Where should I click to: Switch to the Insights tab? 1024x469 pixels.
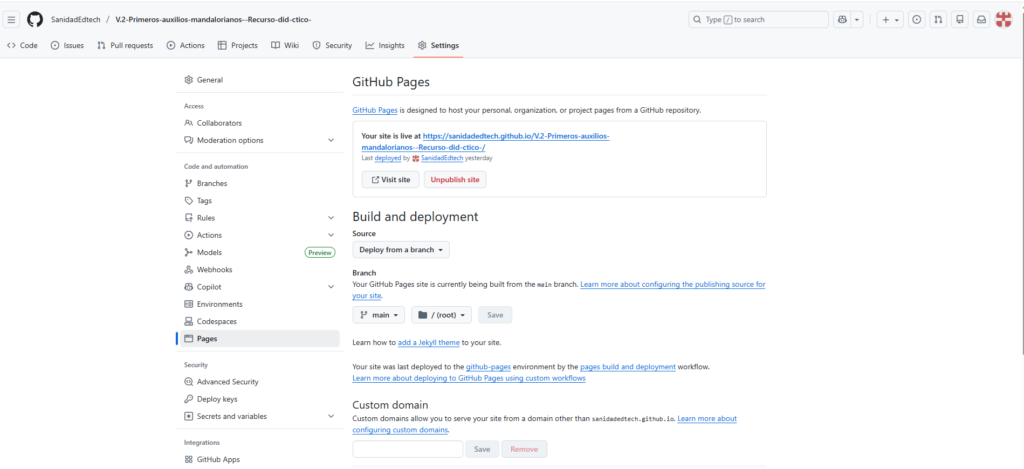(385, 45)
